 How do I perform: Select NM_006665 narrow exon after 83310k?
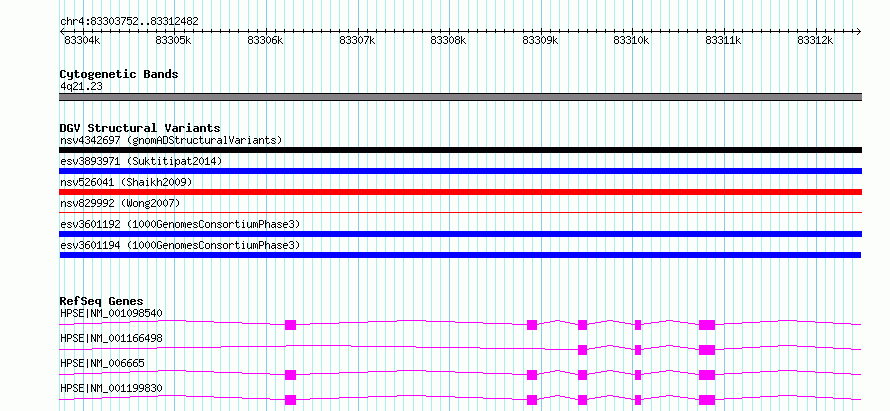[638, 375]
